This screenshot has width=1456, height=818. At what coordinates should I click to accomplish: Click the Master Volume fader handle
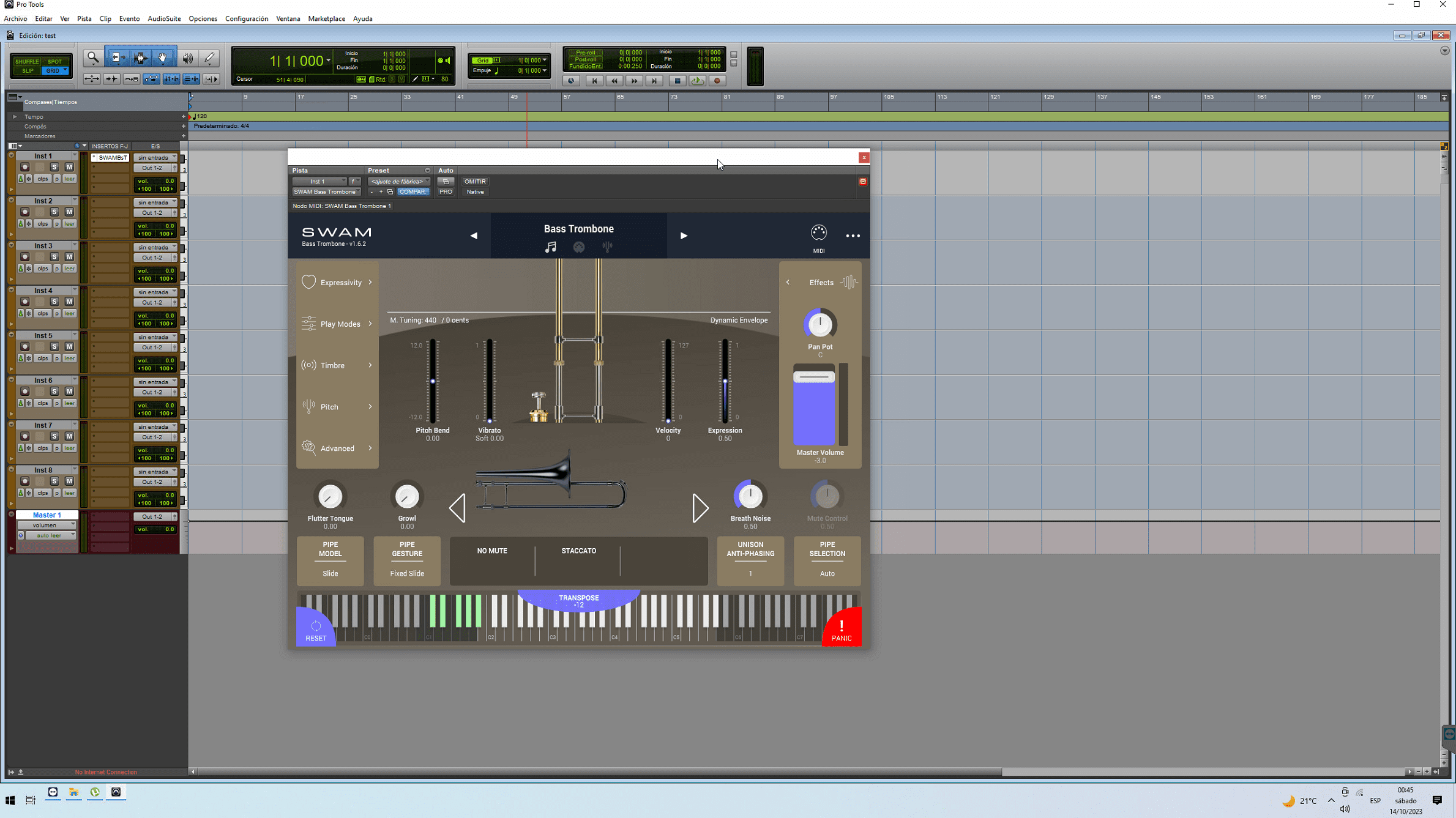(x=813, y=377)
